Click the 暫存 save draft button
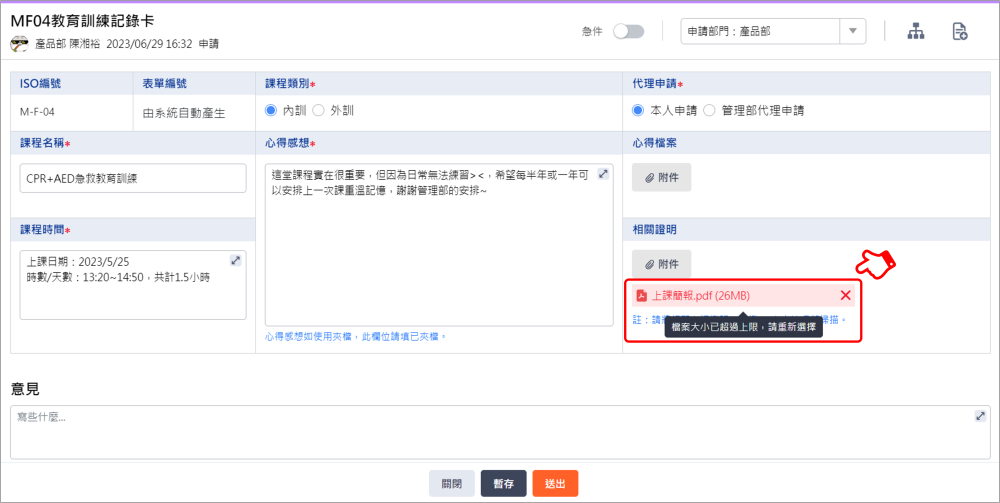 pyautogui.click(x=503, y=484)
